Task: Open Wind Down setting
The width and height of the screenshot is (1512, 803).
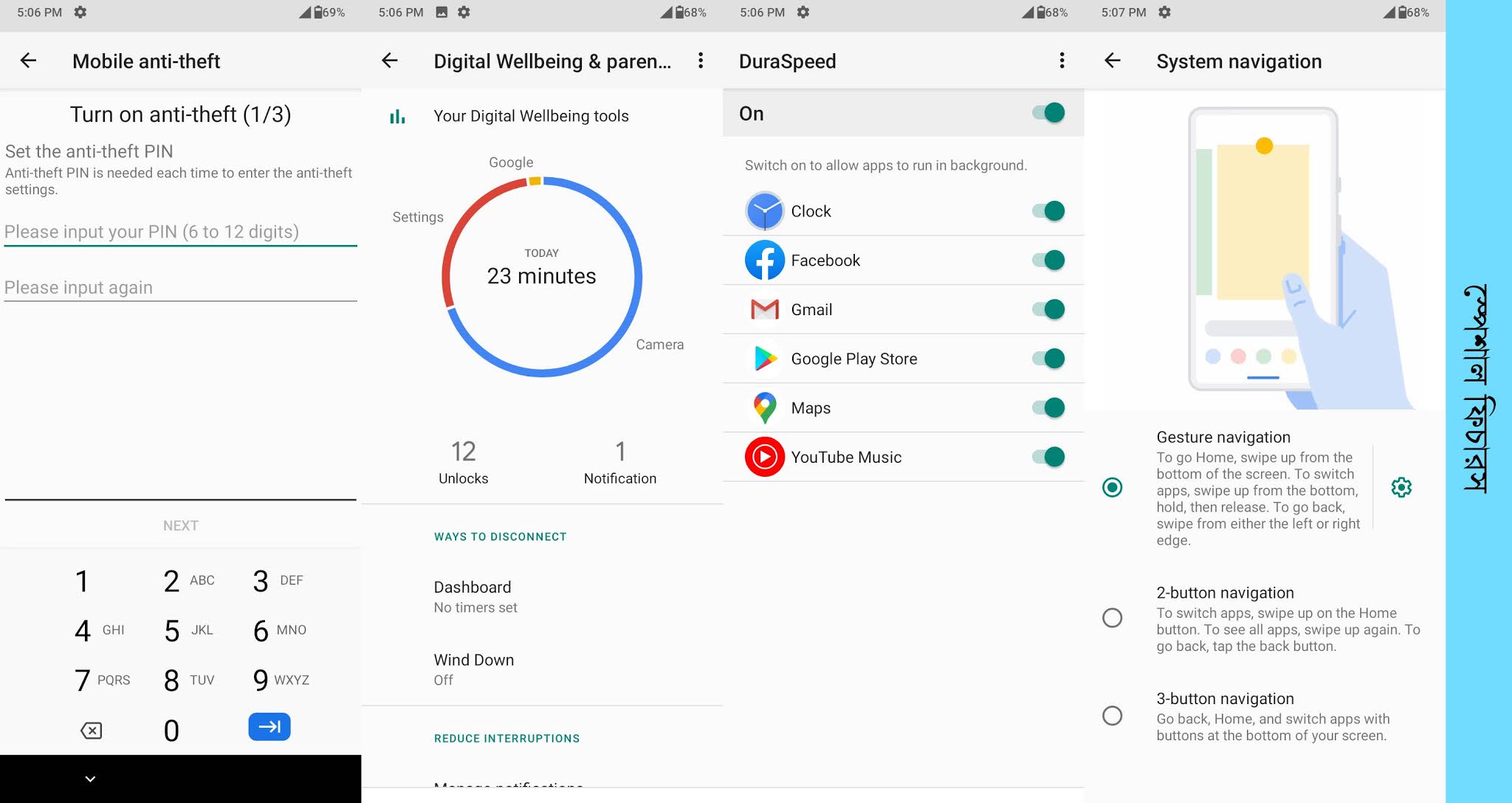Action: (x=473, y=669)
